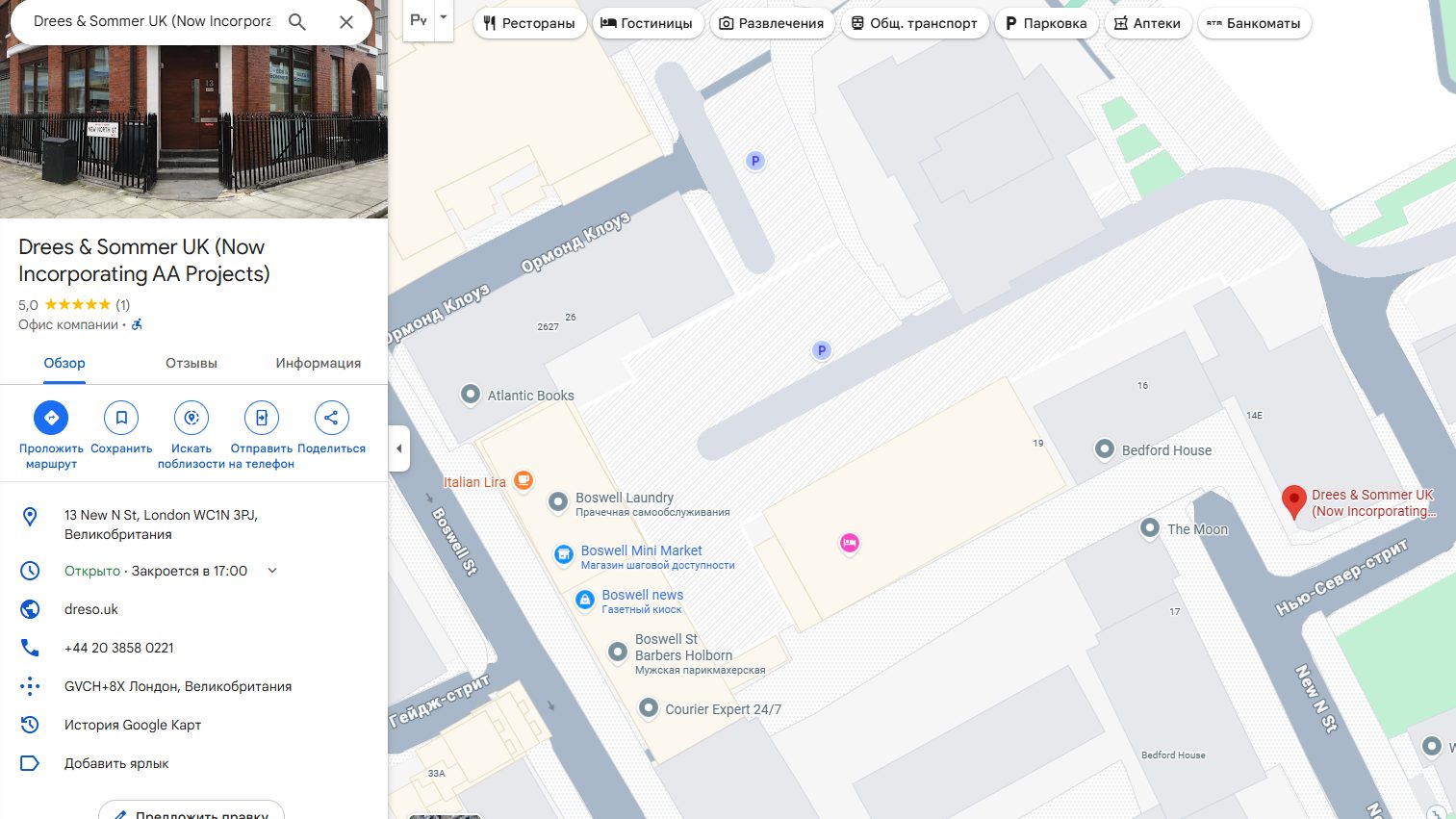Screen dimensions: 1456x819
Task: Click the Bedford House map marker
Action: (1105, 448)
